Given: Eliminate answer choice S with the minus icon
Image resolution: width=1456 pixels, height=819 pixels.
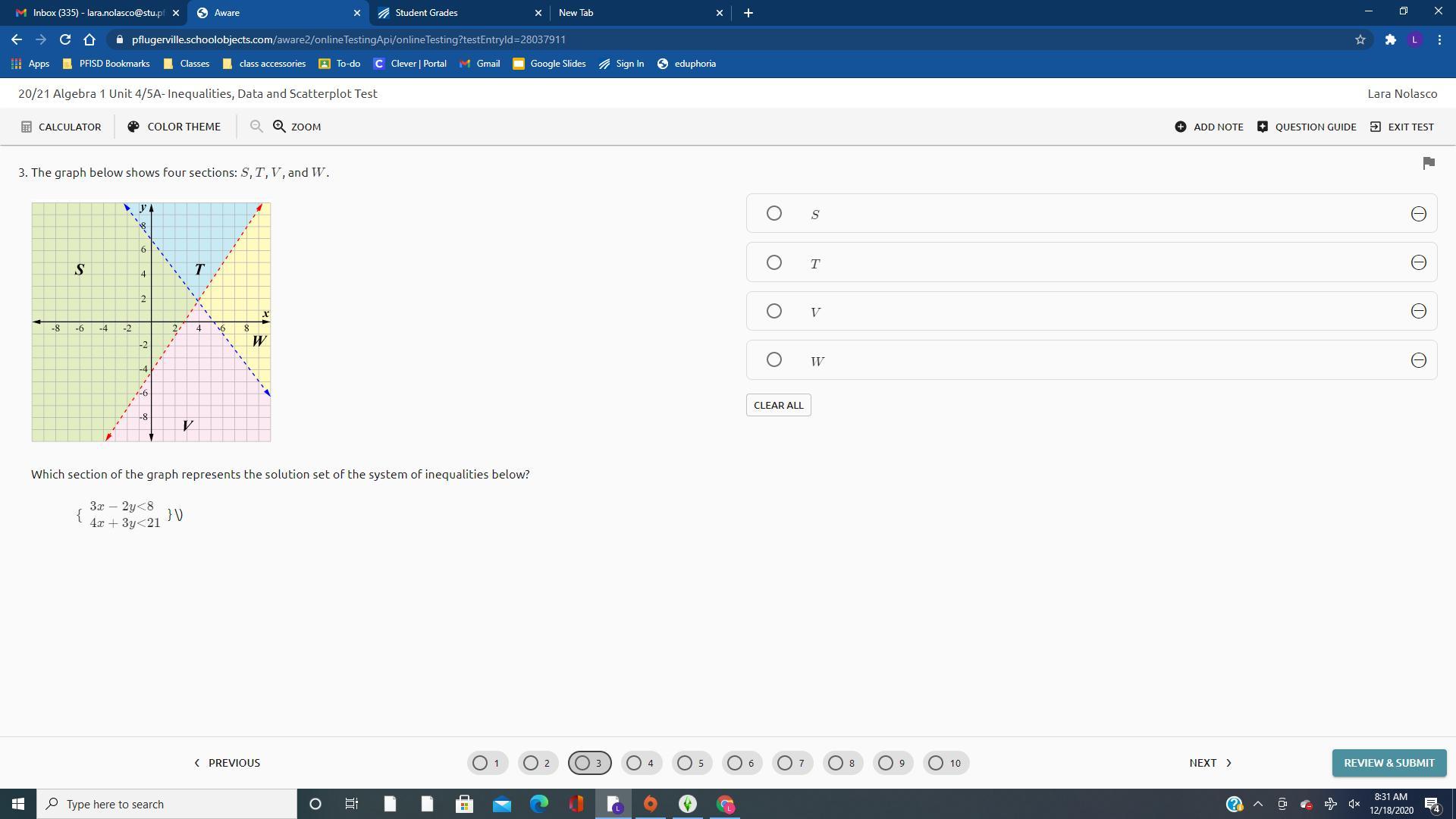Looking at the screenshot, I should pyautogui.click(x=1418, y=214).
